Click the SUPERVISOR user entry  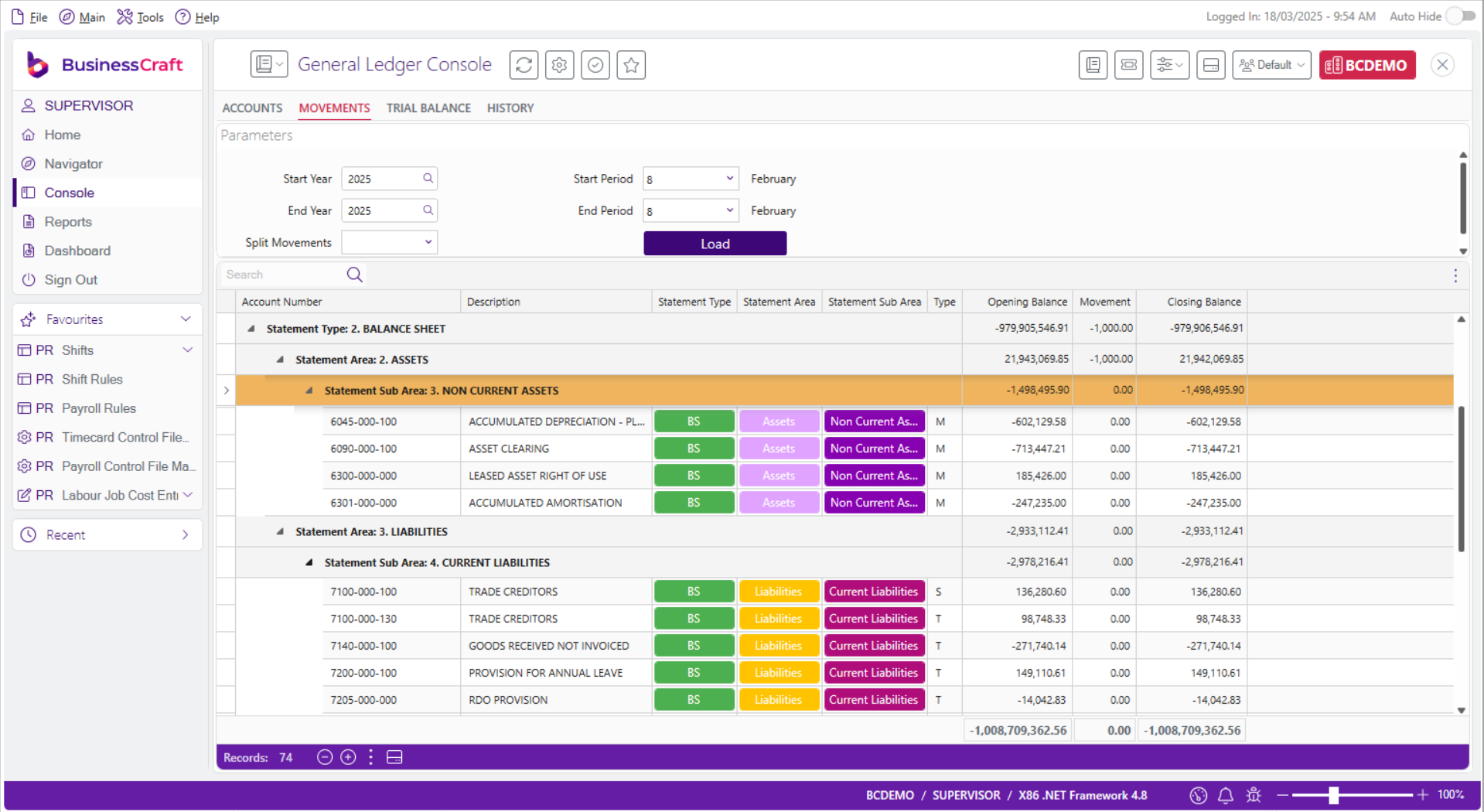pyautogui.click(x=107, y=106)
